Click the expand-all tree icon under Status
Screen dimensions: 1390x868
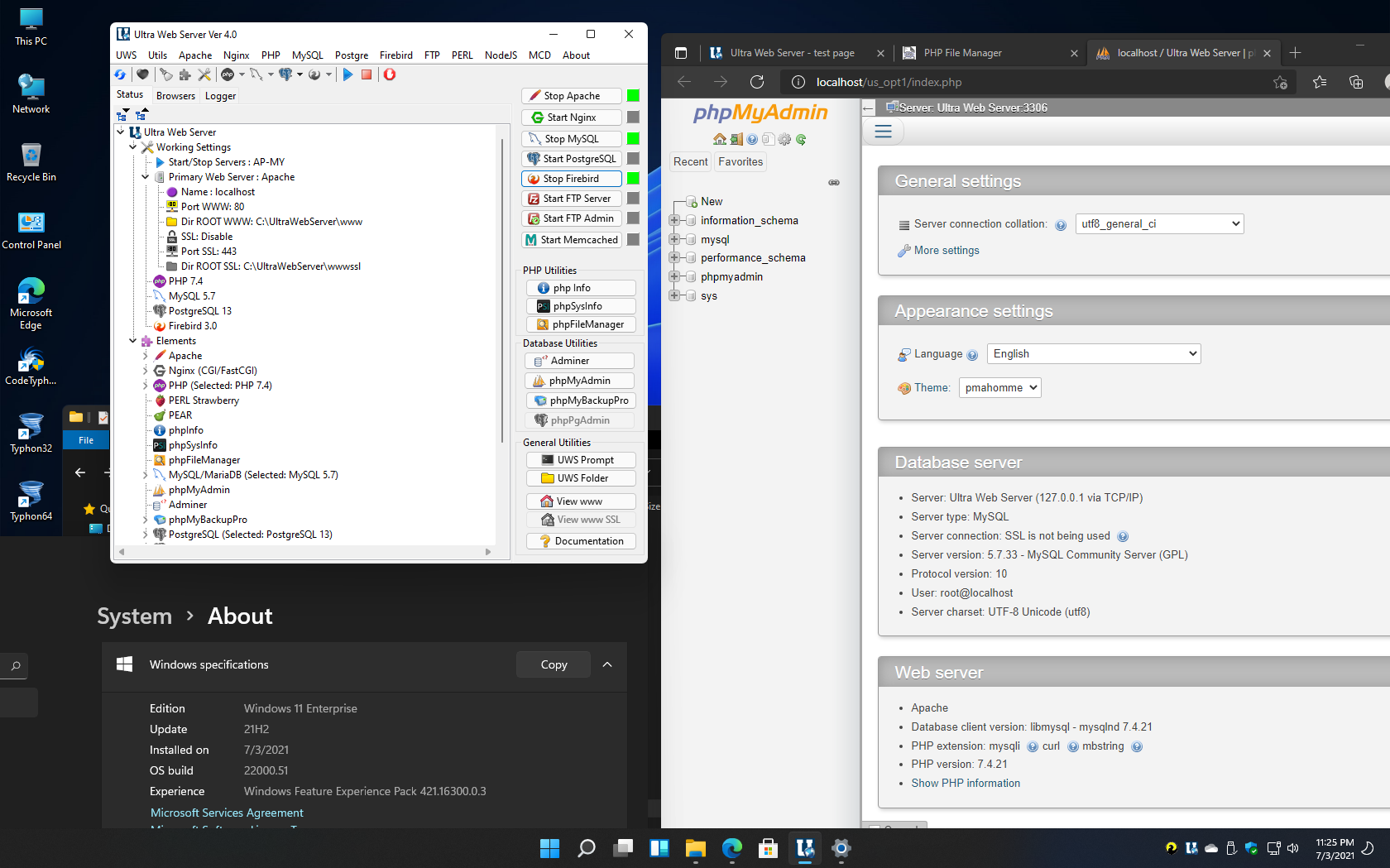[122, 114]
